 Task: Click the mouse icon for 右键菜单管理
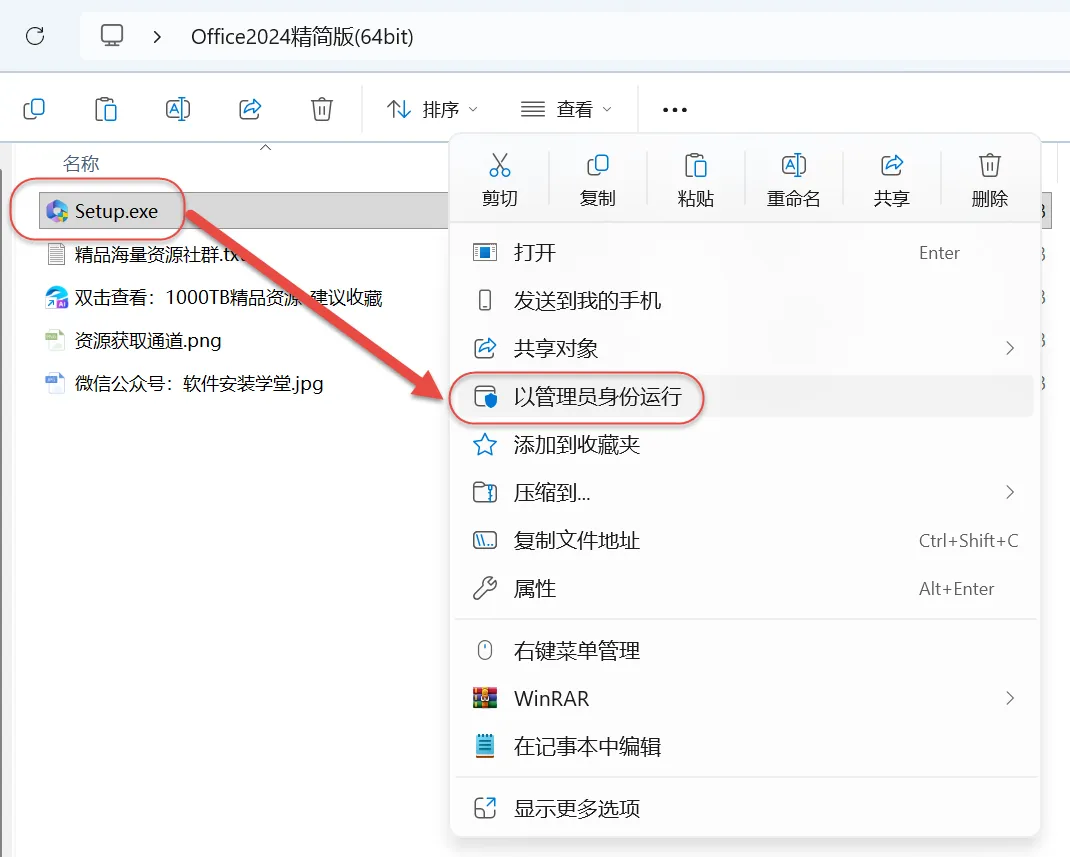click(x=485, y=650)
